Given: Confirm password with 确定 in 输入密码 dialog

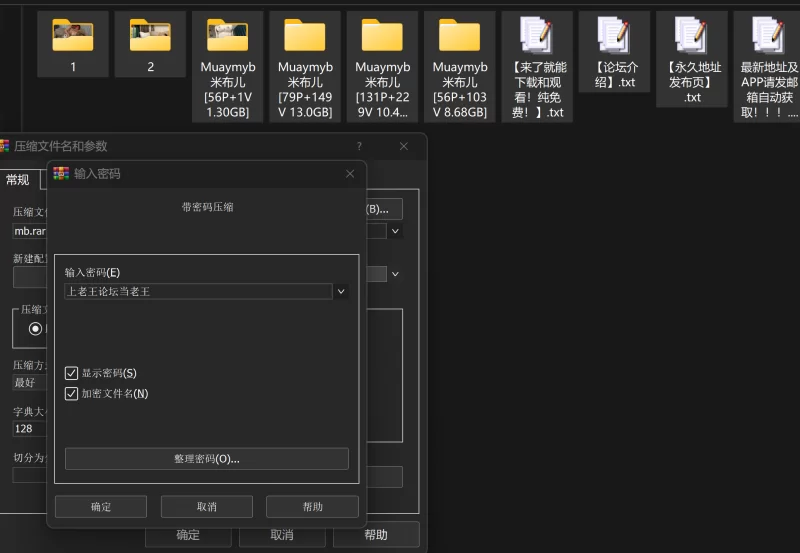Looking at the screenshot, I should [x=101, y=507].
